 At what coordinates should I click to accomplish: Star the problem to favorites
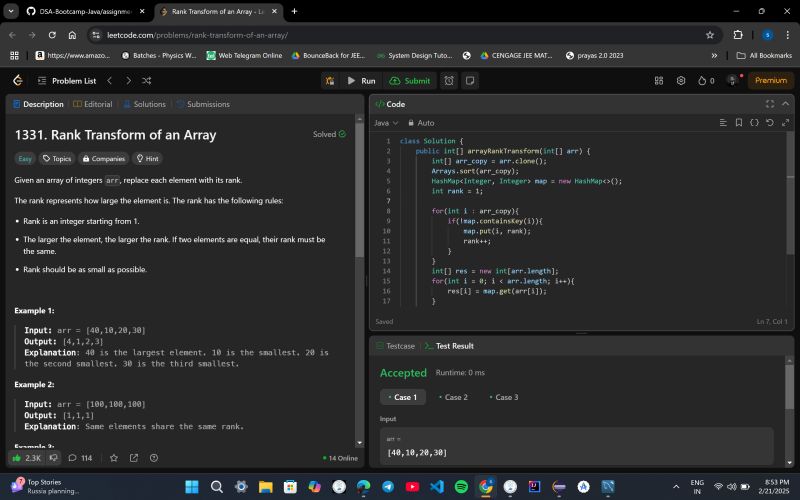(x=113, y=458)
